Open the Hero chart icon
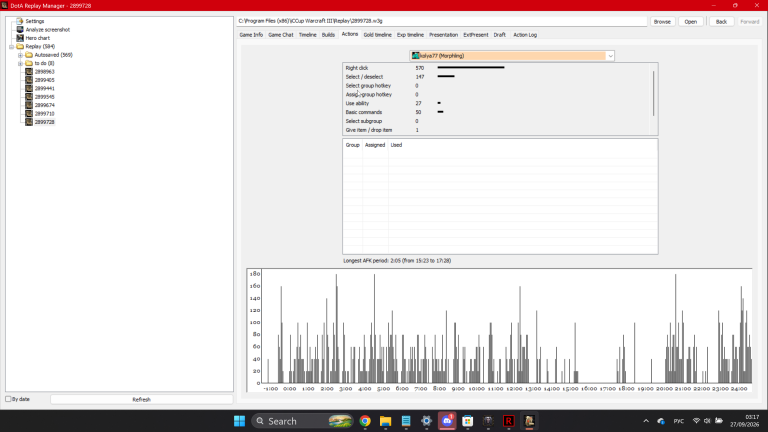 [20, 38]
